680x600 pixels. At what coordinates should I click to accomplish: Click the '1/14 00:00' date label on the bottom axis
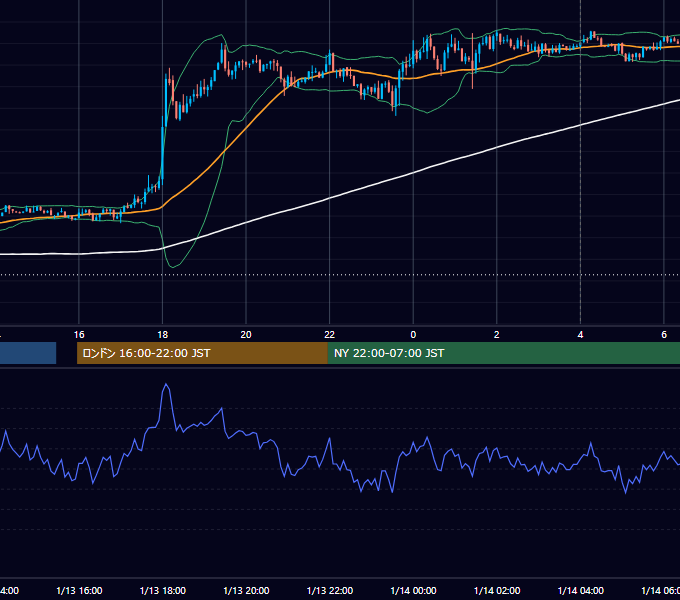(413, 591)
